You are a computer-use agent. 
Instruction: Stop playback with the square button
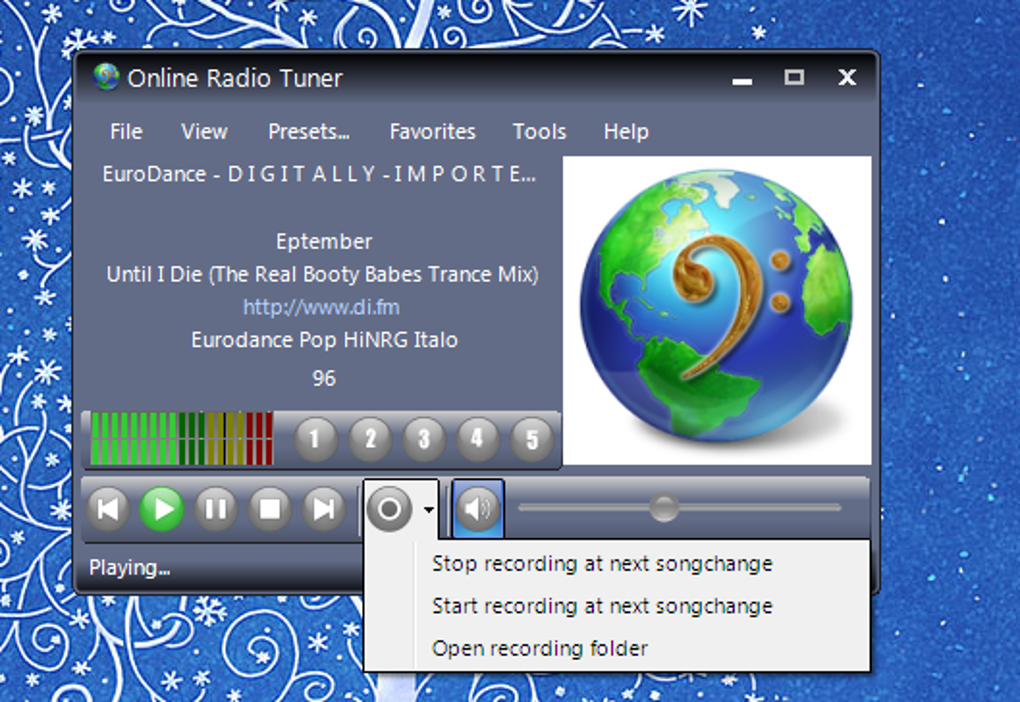tap(270, 508)
